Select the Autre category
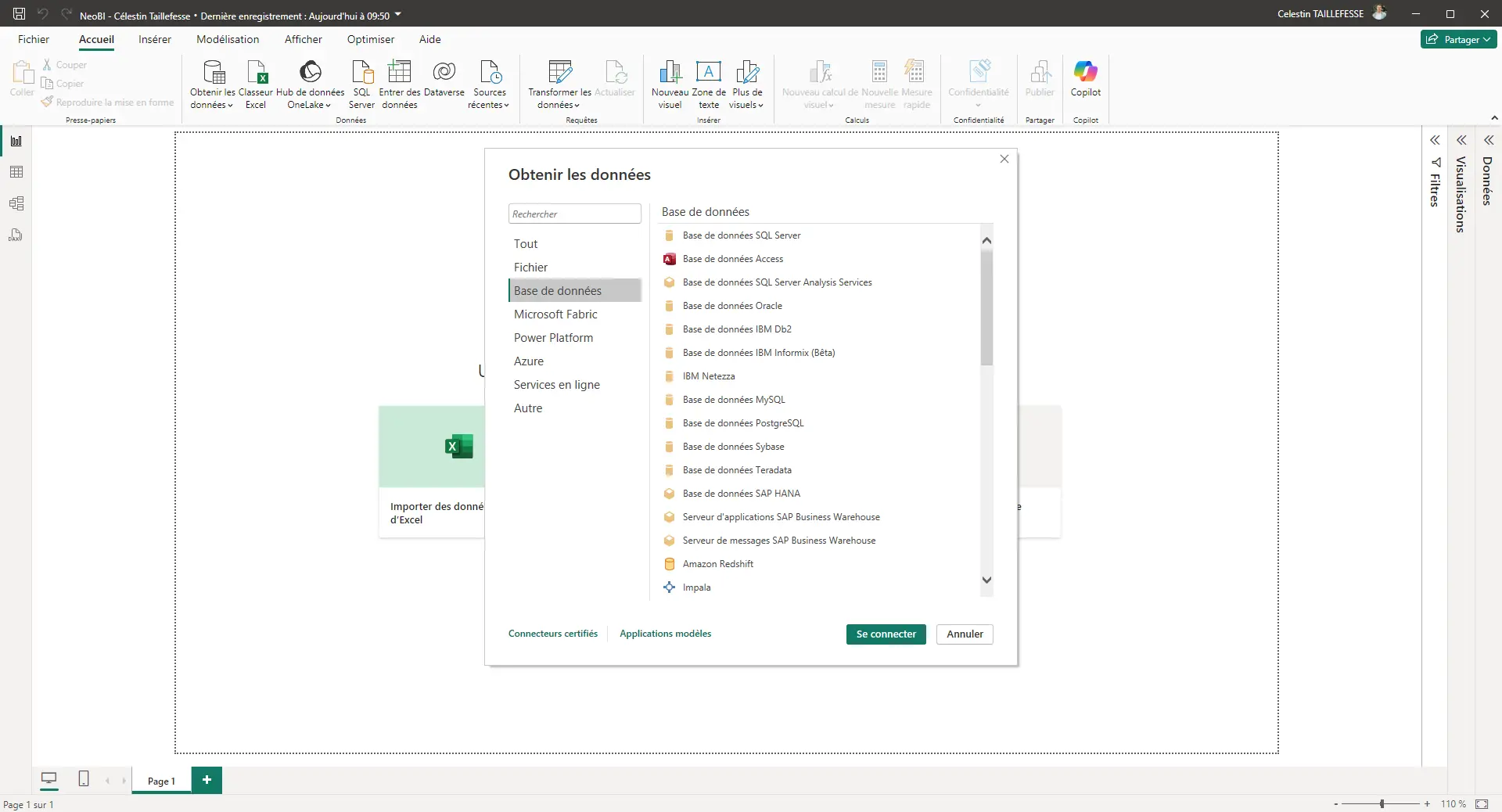The width and height of the screenshot is (1502, 812). coord(575,408)
